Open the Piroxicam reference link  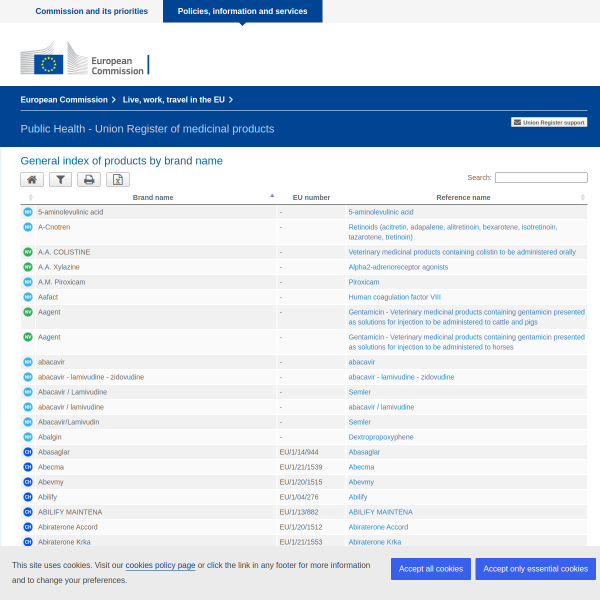point(364,282)
